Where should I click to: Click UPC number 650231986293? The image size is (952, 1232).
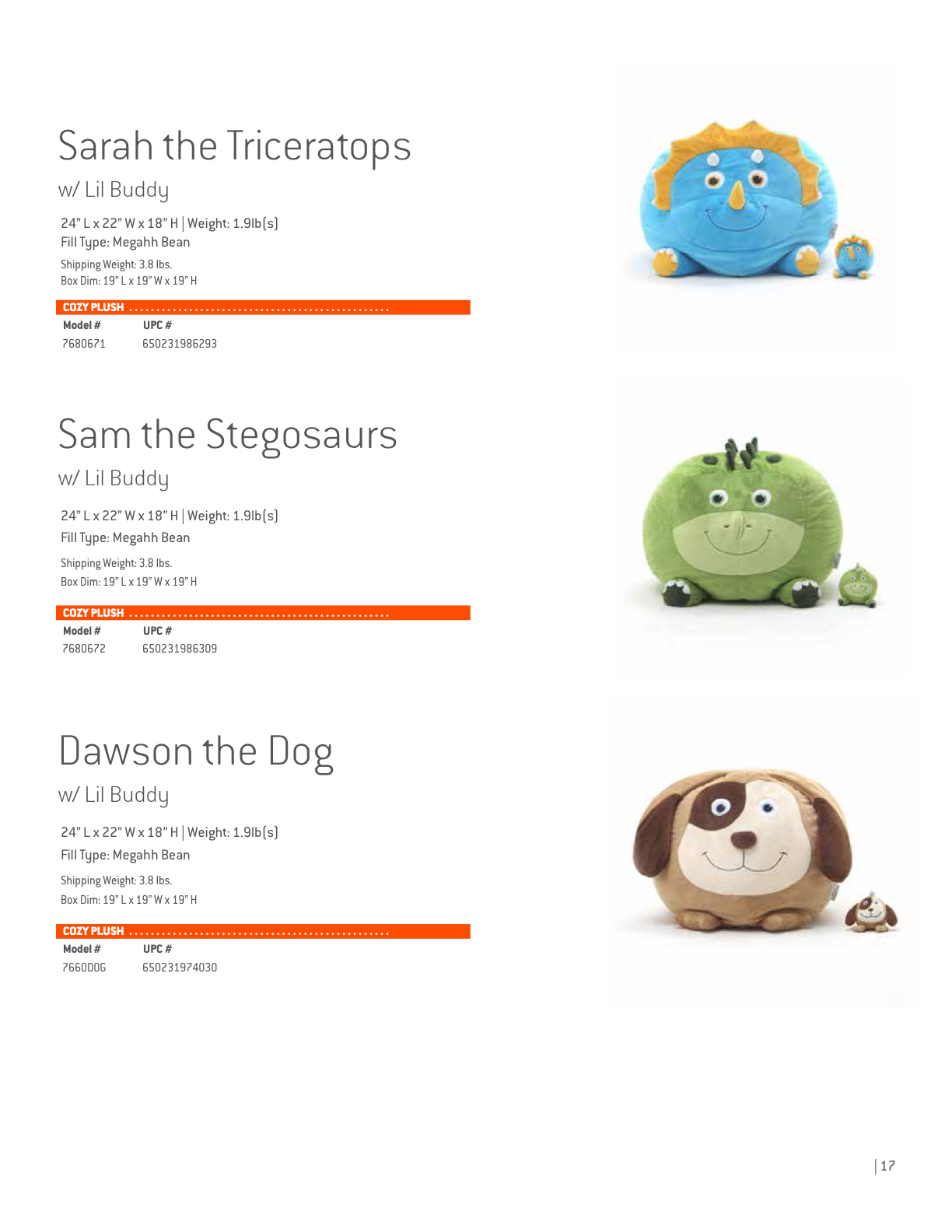coord(180,344)
